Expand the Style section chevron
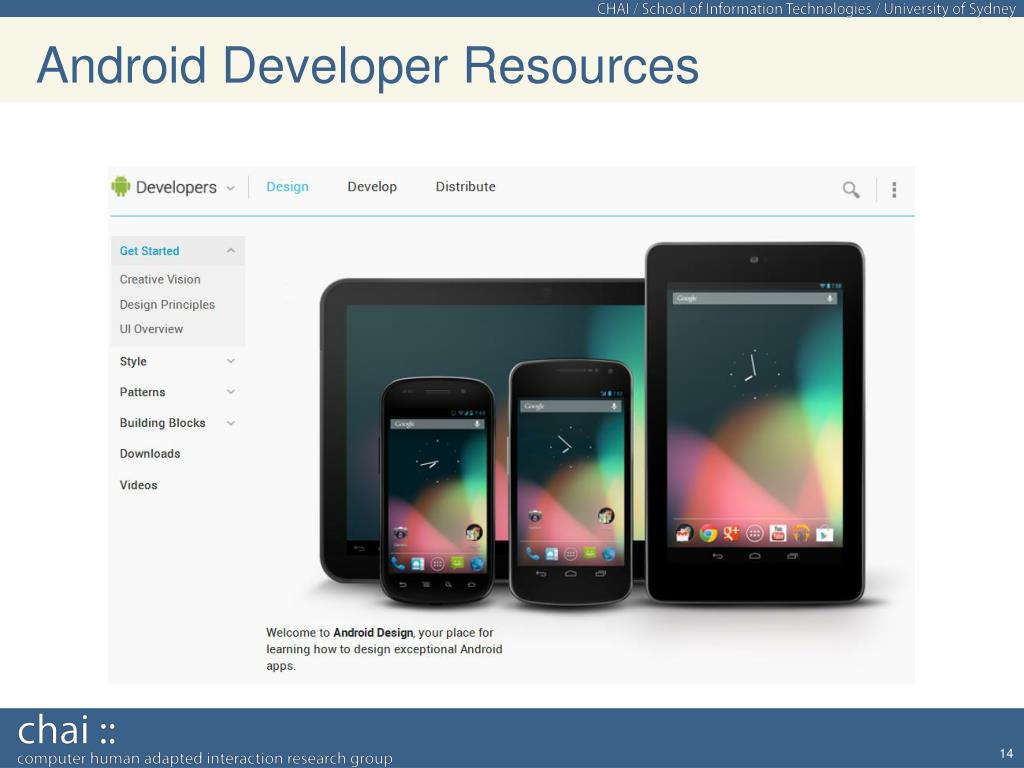The image size is (1024, 768). point(231,360)
